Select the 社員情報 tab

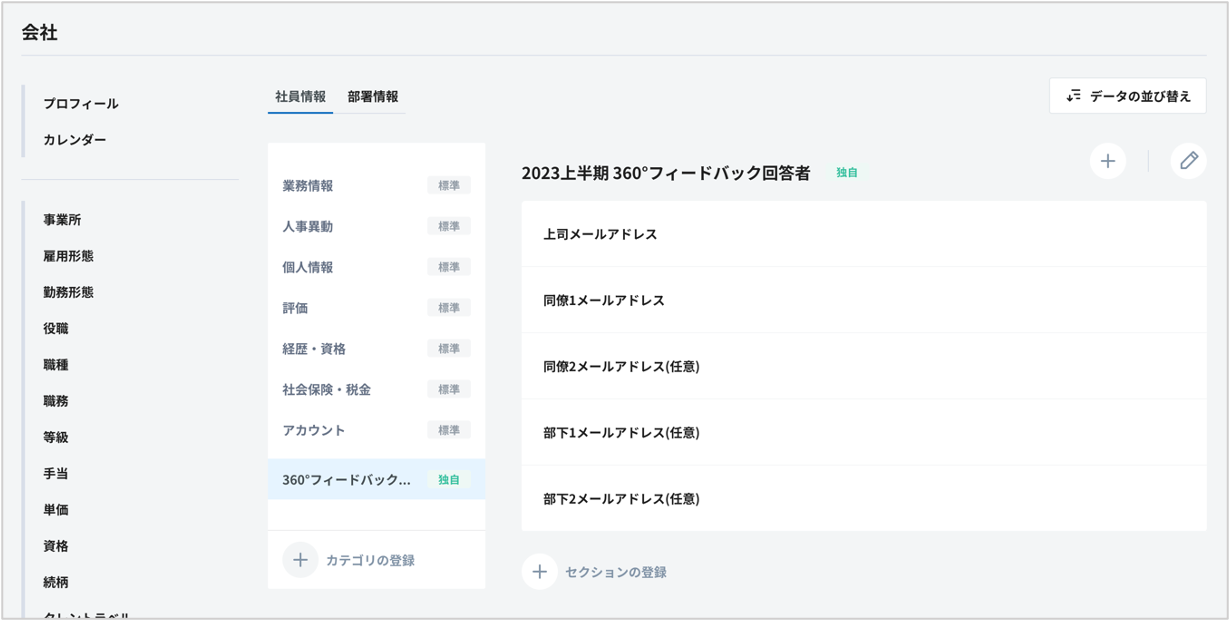coord(300,97)
